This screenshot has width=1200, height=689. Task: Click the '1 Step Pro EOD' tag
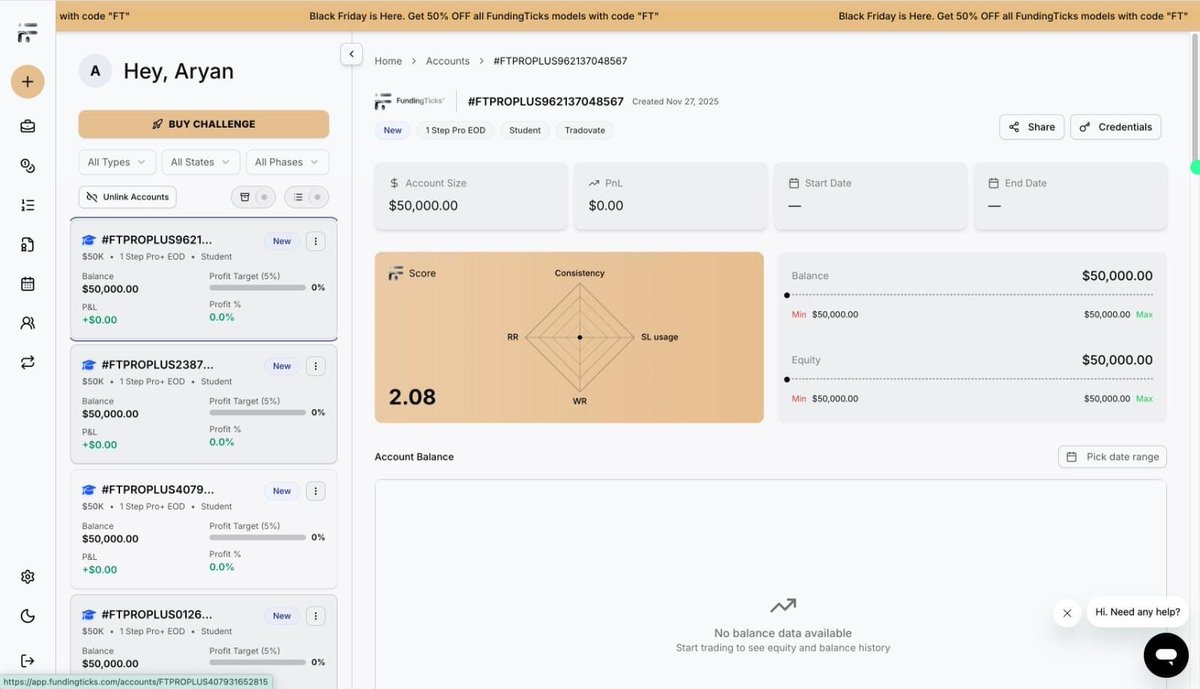(456, 130)
